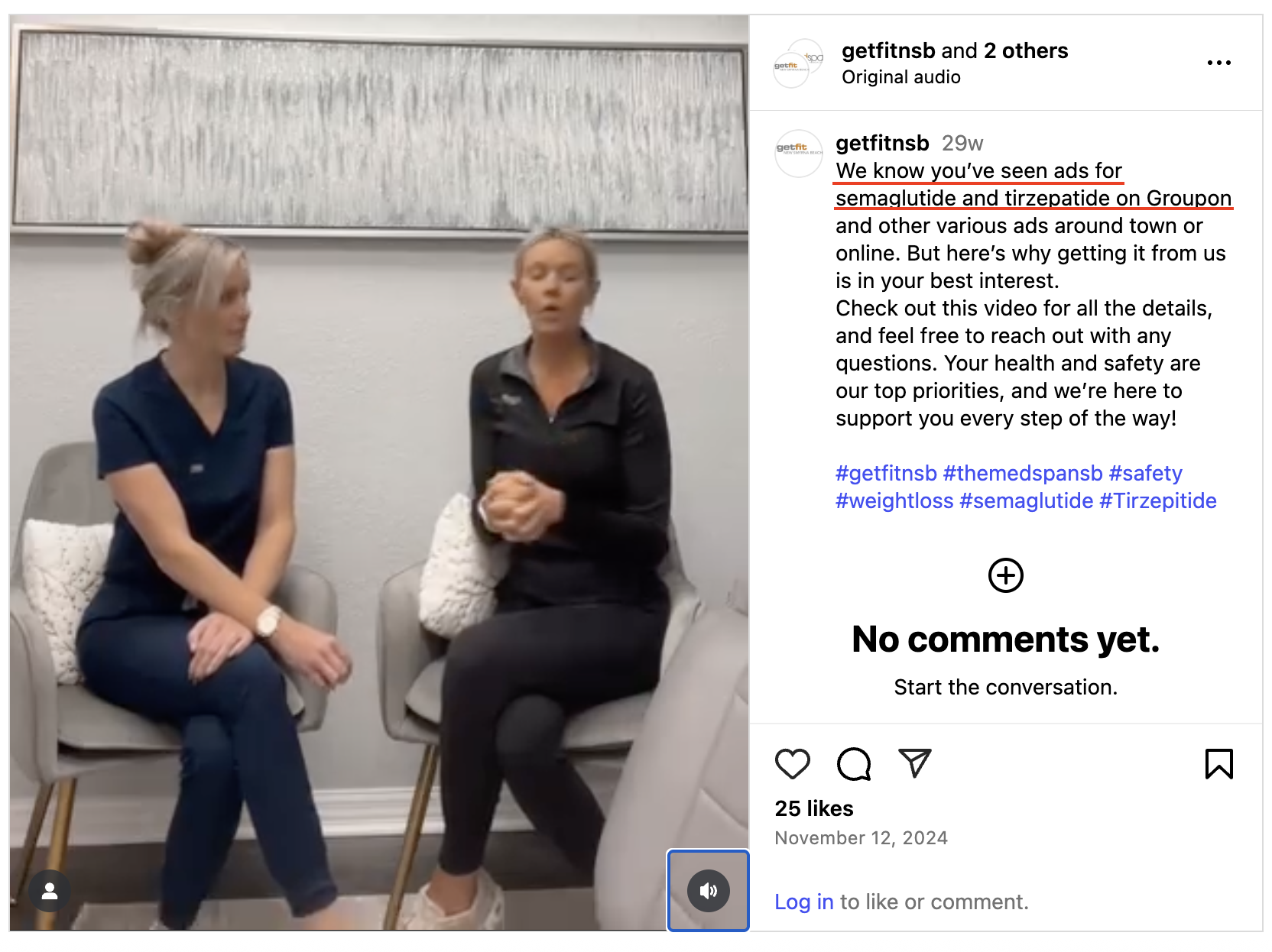Open getfitnsb avatar beside the caption
The width and height of the screenshot is (1272, 952).
click(x=798, y=153)
